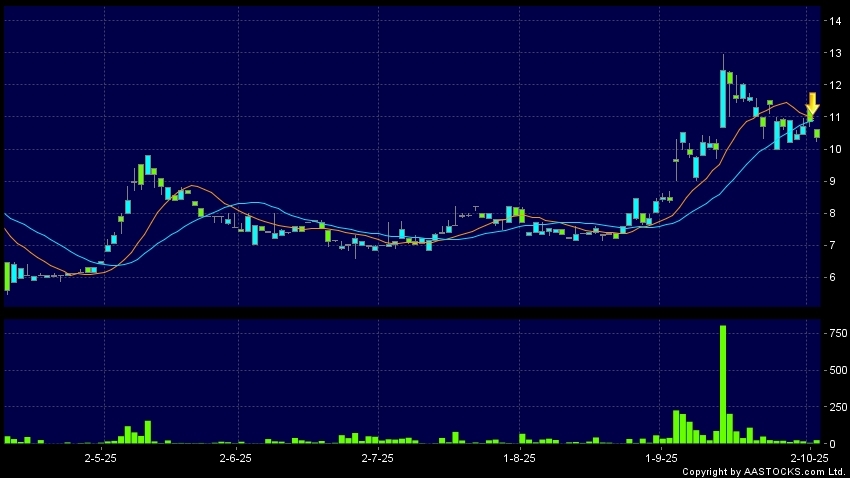Click the 250 volume axis label

coord(832,407)
